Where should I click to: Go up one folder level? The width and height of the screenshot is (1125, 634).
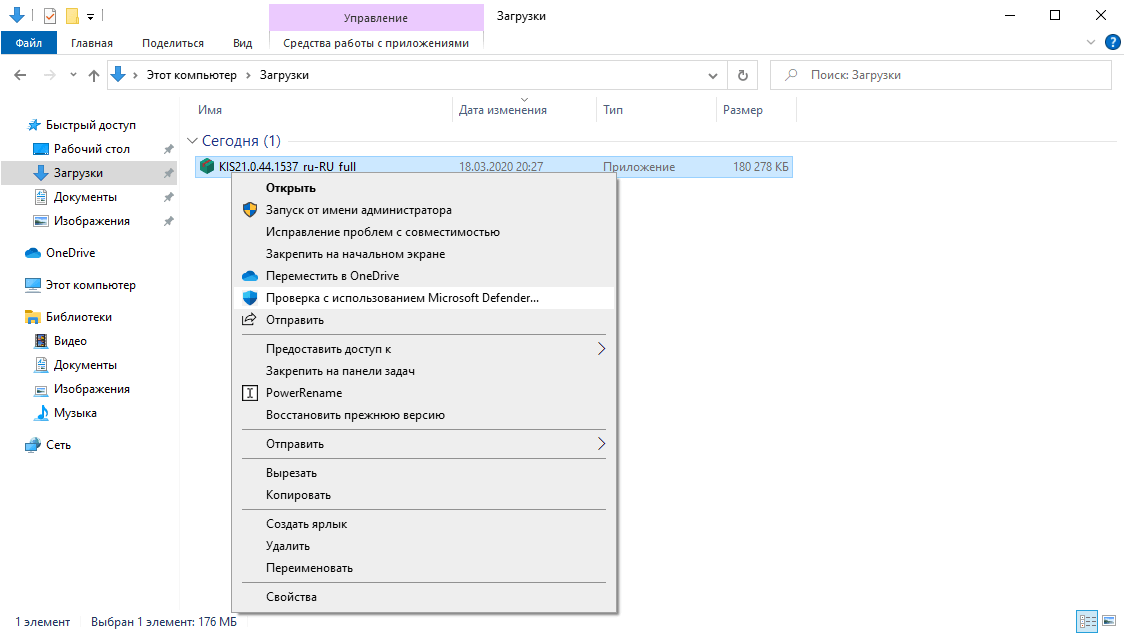pyautogui.click(x=94, y=74)
